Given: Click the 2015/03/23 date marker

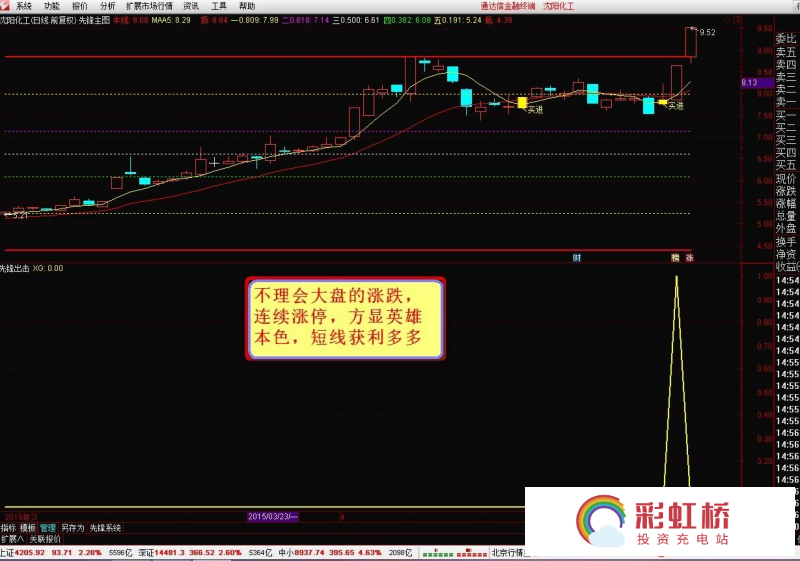Looking at the screenshot, I should (x=272, y=516).
